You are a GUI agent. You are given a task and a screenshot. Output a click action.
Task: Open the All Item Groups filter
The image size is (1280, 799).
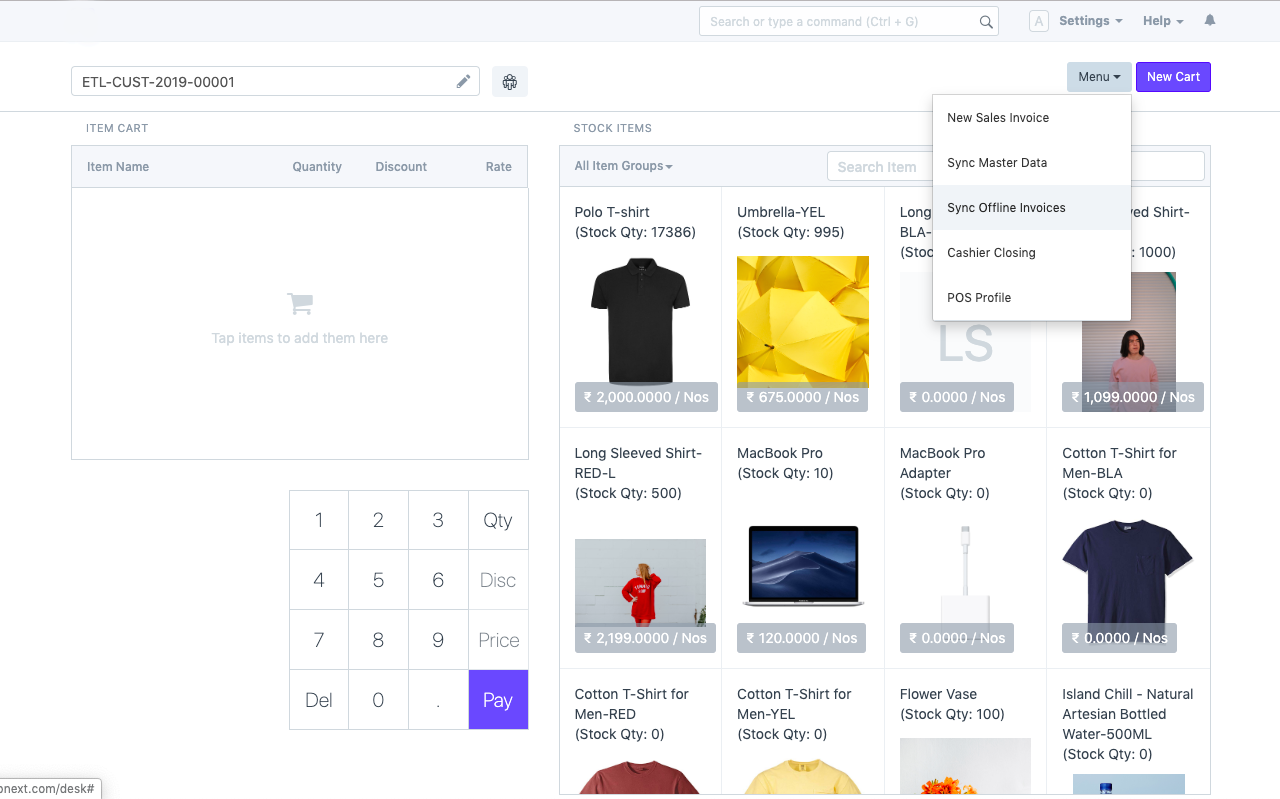(623, 166)
